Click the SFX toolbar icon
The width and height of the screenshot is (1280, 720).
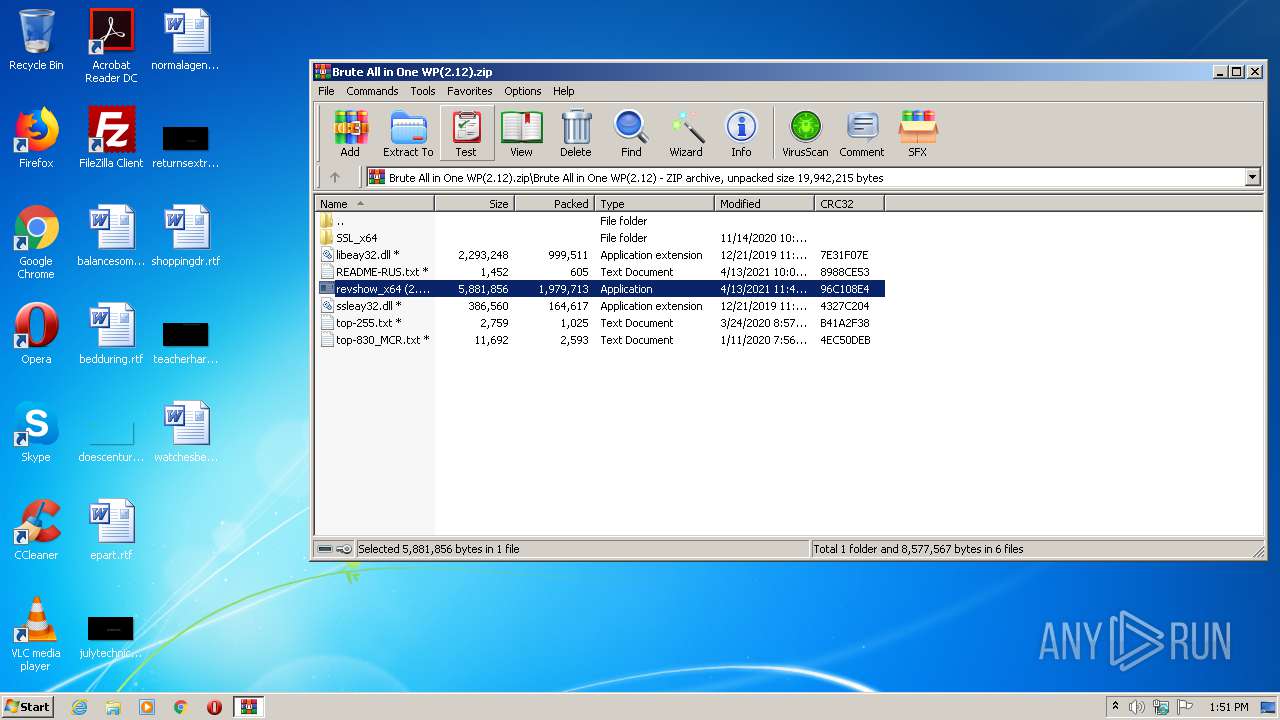[917, 133]
